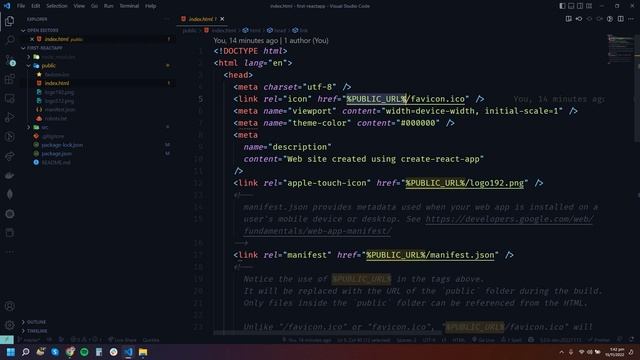The width and height of the screenshot is (640, 360).
Task: Open editor More Actions ellipsis
Action: [631, 19]
